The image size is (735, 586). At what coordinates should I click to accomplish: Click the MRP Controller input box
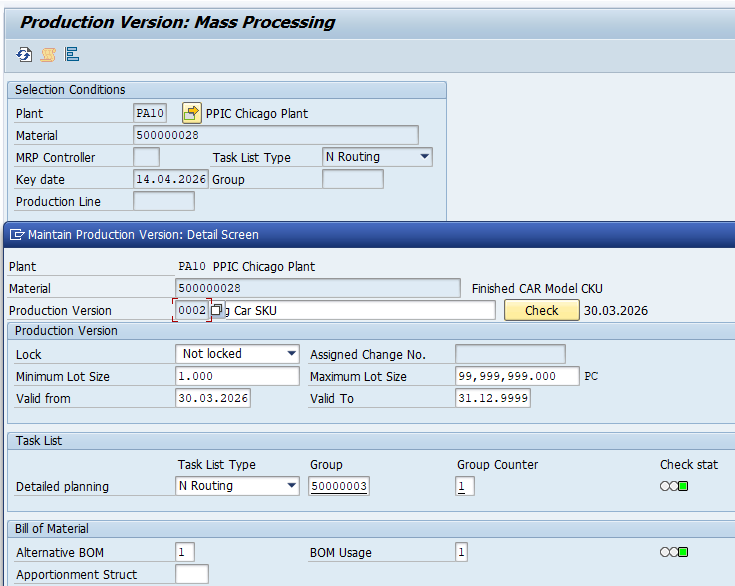point(146,157)
